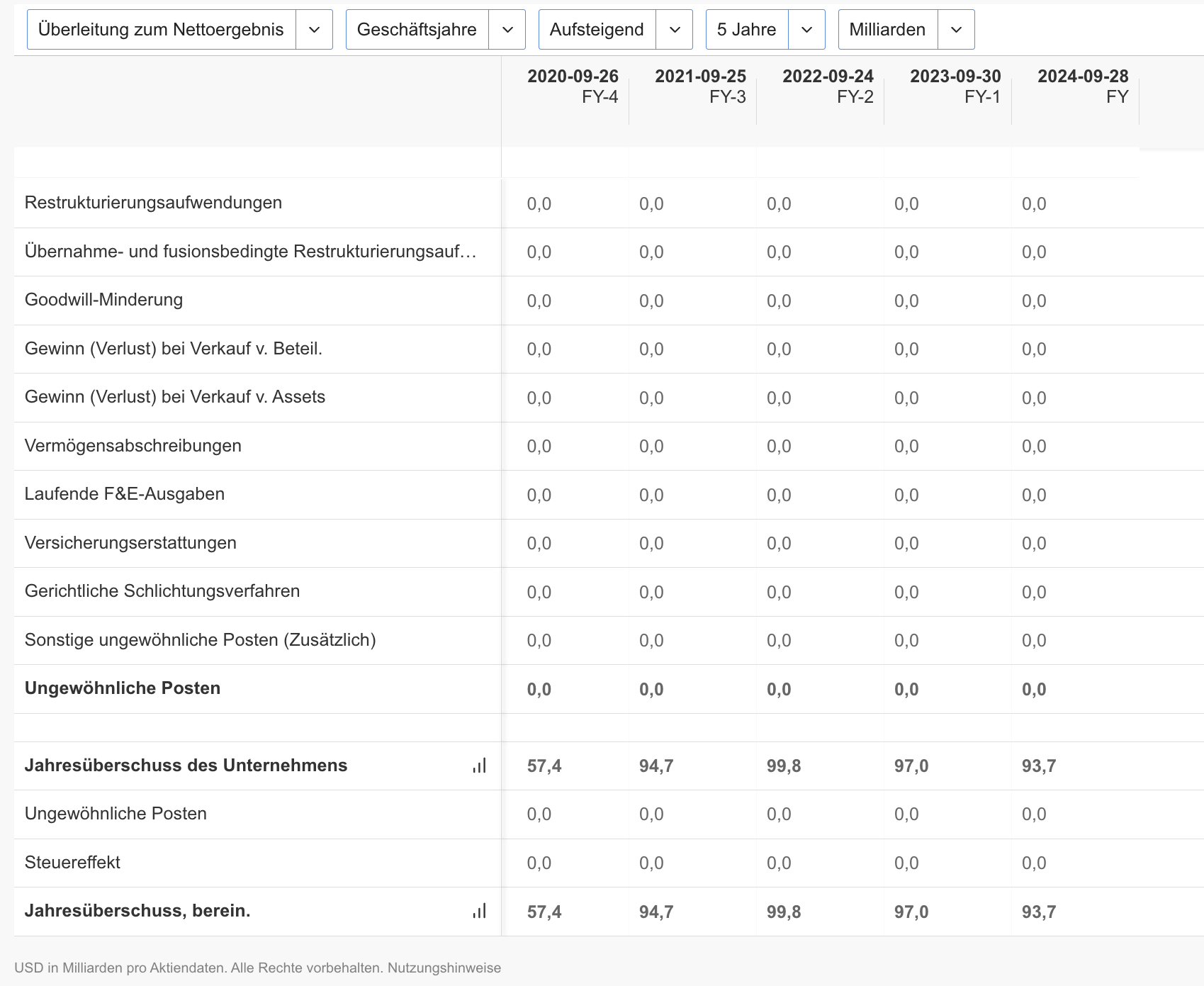Click Laufende F&E-Ausgaben value for 2023-09-30

coord(906,495)
